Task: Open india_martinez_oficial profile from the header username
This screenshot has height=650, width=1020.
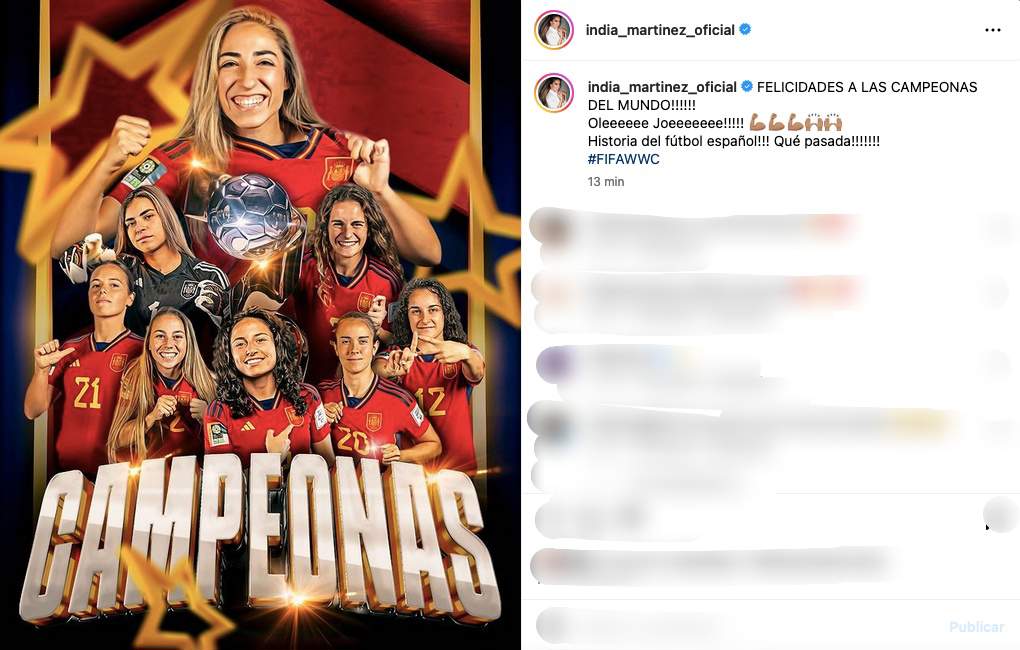Action: click(660, 30)
